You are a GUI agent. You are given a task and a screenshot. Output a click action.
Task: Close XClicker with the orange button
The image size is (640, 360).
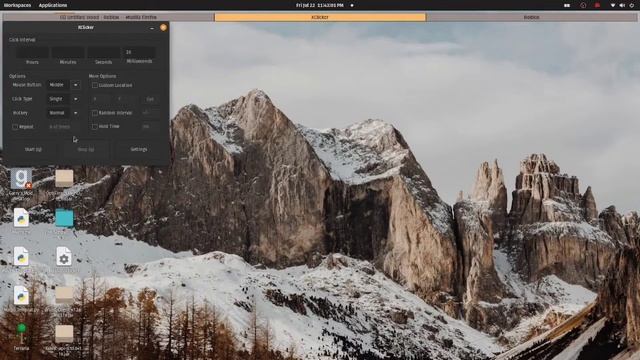tap(163, 27)
